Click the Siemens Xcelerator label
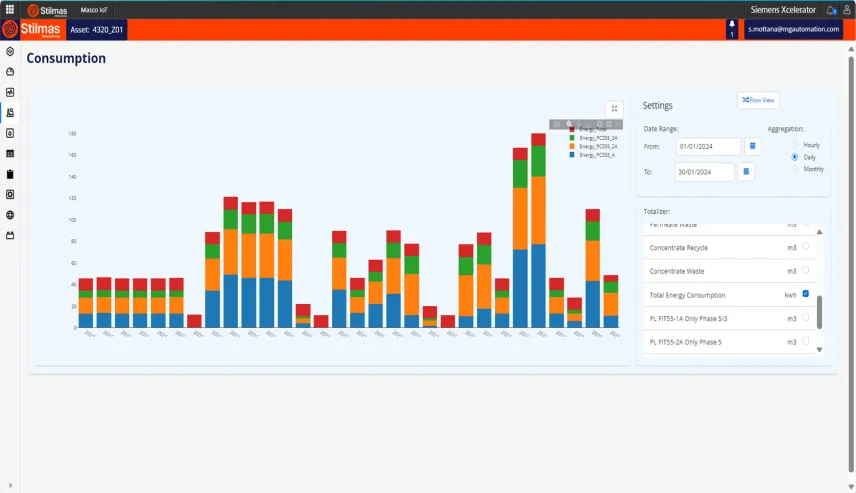Viewport: 856px width, 493px height. pyautogui.click(x=783, y=10)
